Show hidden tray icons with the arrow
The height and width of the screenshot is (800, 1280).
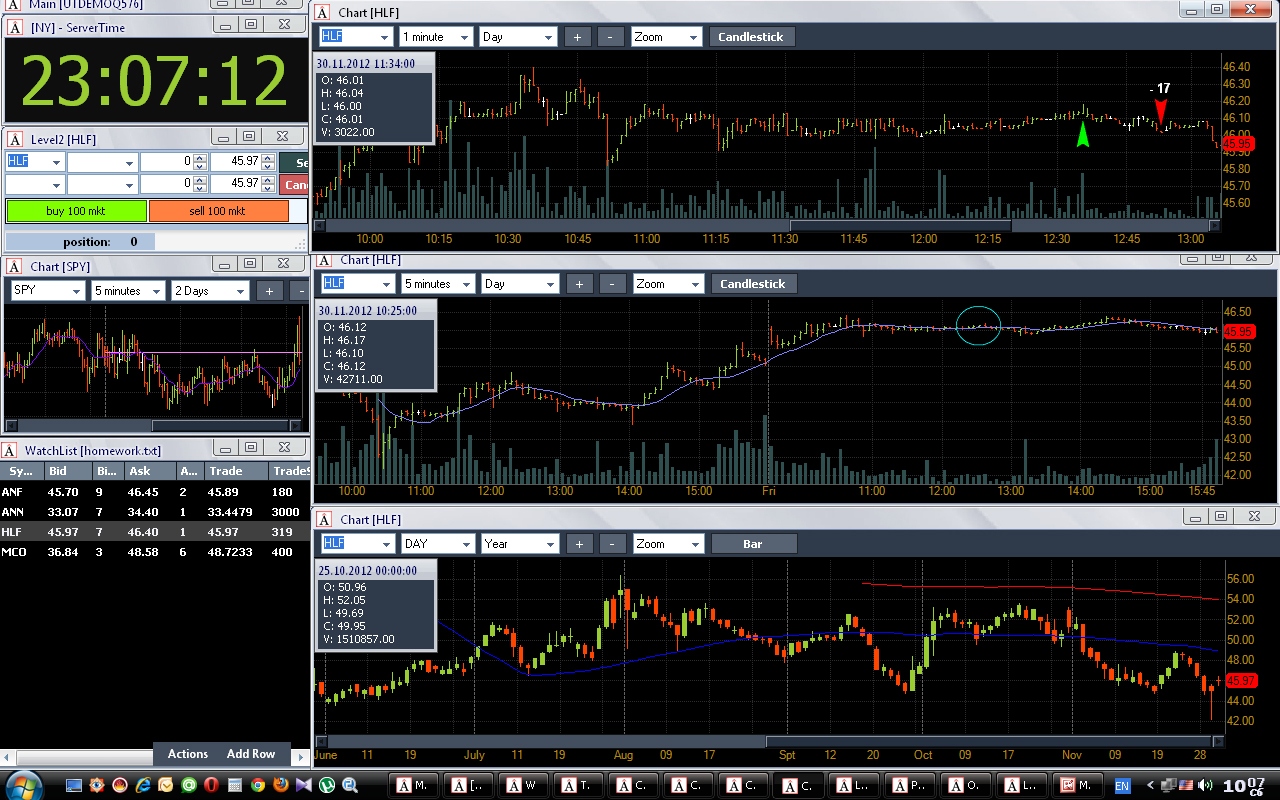point(1150,785)
